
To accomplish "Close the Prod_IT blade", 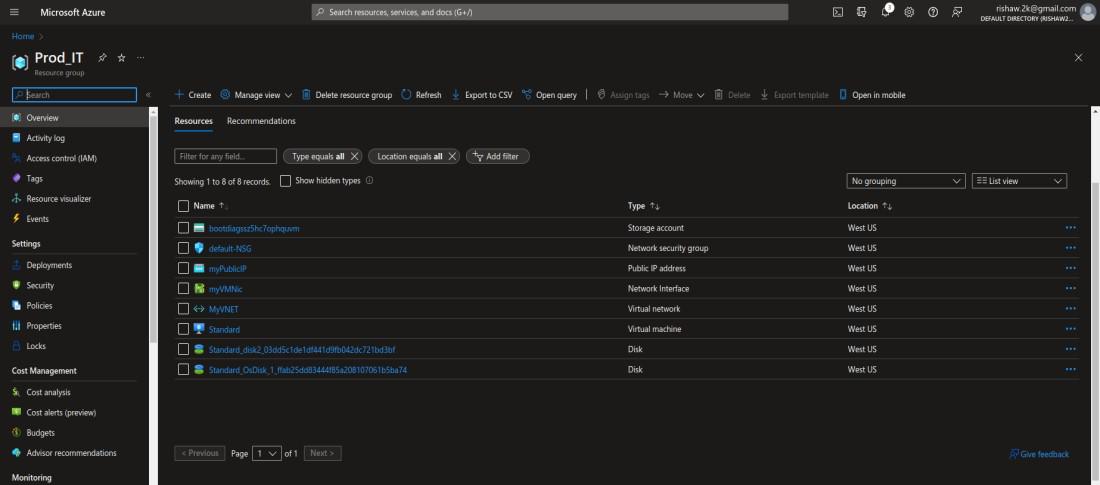I will click(1078, 58).
